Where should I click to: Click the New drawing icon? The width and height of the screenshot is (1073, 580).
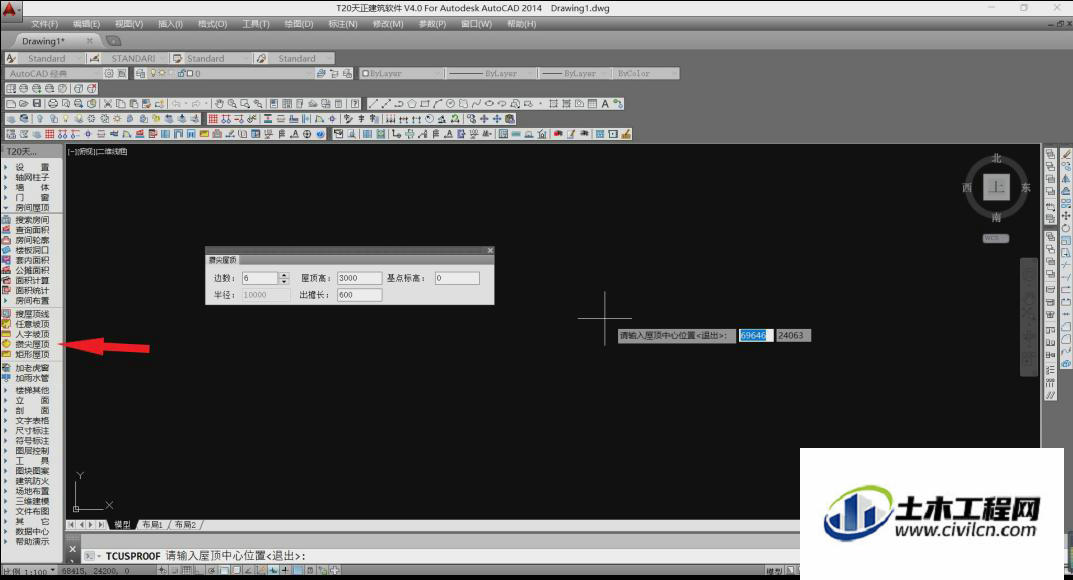[x=11, y=104]
